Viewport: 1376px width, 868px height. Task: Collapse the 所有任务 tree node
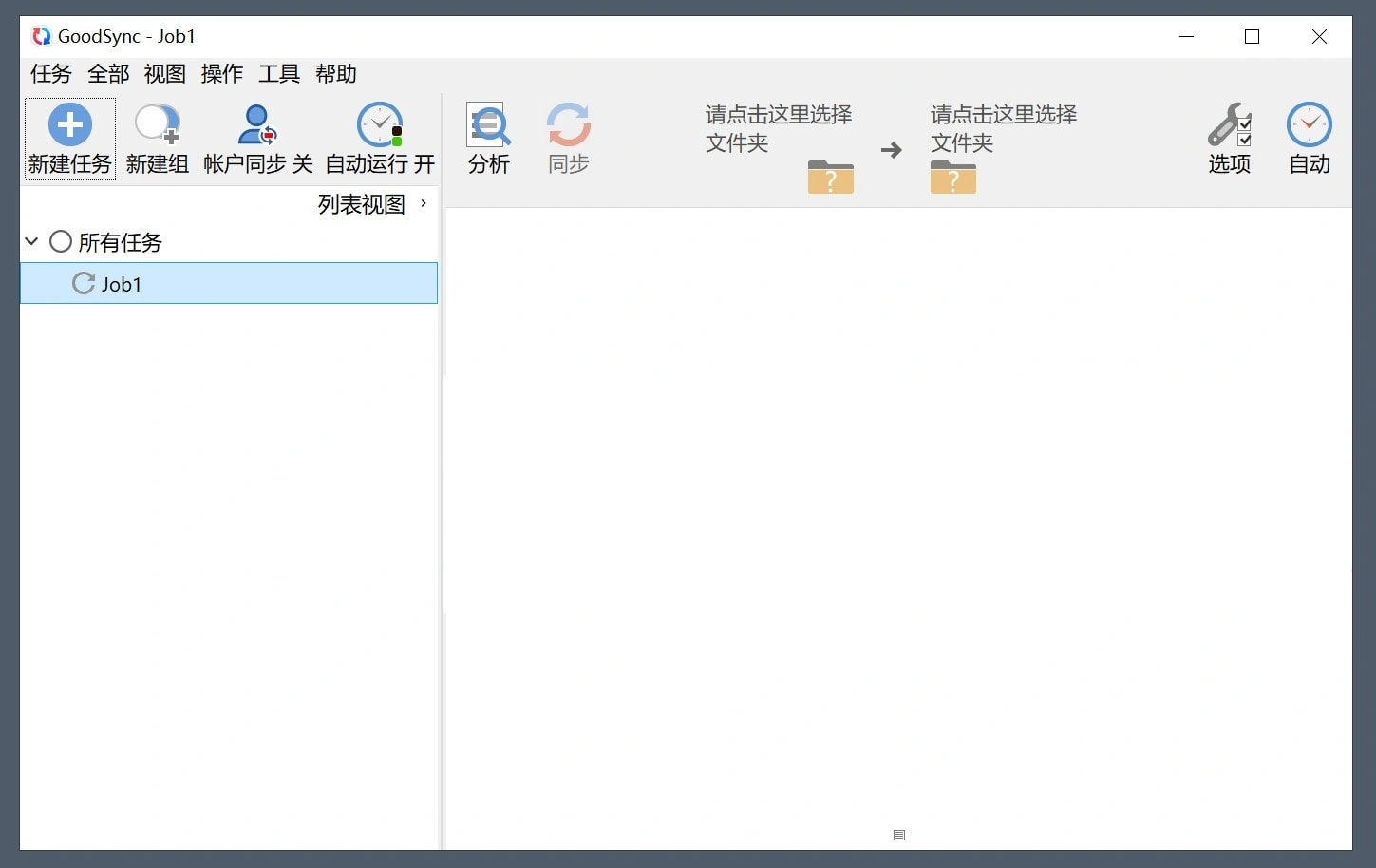click(x=31, y=241)
